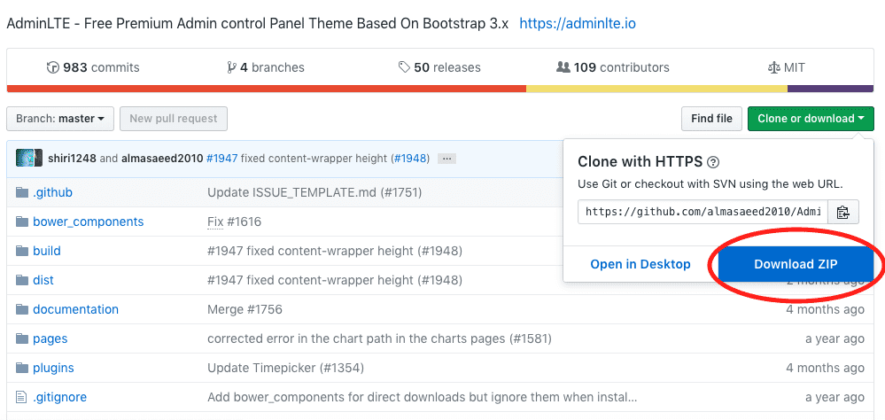
Task: Open the Branch: master dropdown
Action: click(60, 119)
